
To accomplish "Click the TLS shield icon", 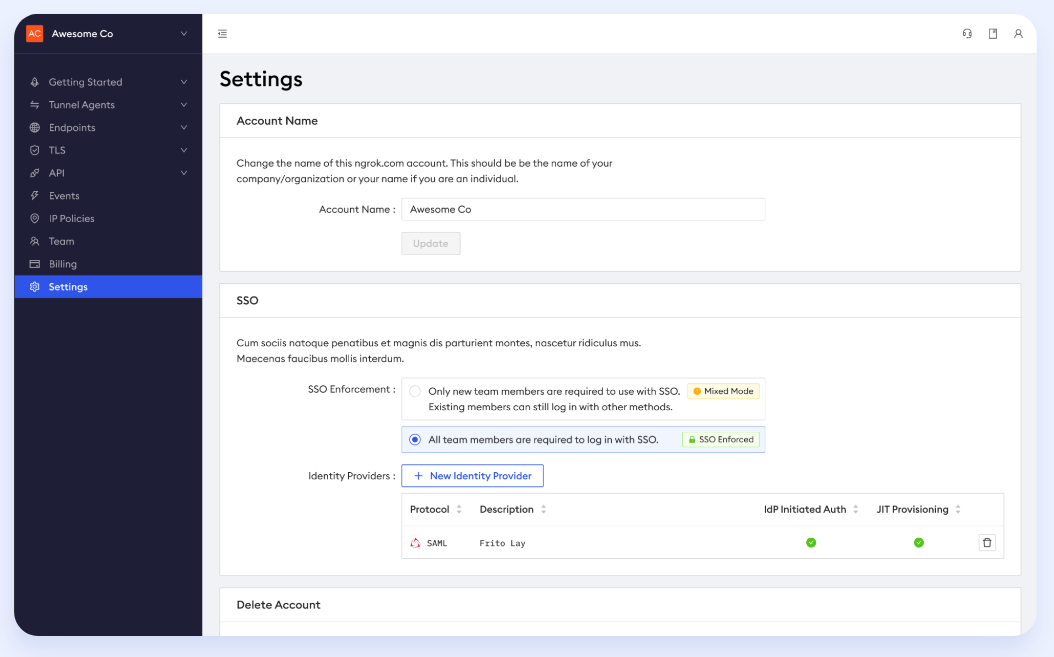I will coord(35,151).
